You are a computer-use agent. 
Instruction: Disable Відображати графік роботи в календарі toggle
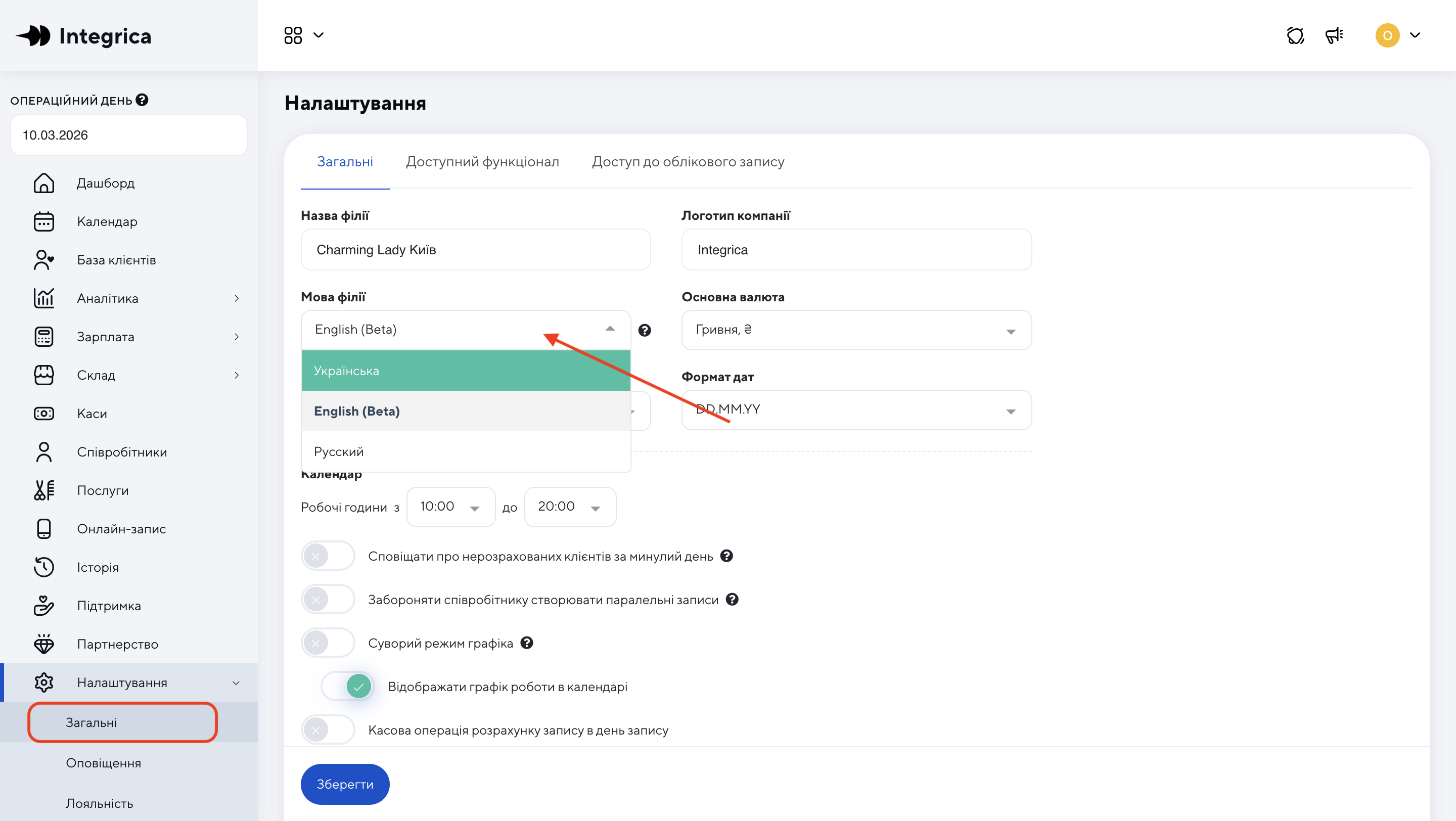tap(348, 687)
